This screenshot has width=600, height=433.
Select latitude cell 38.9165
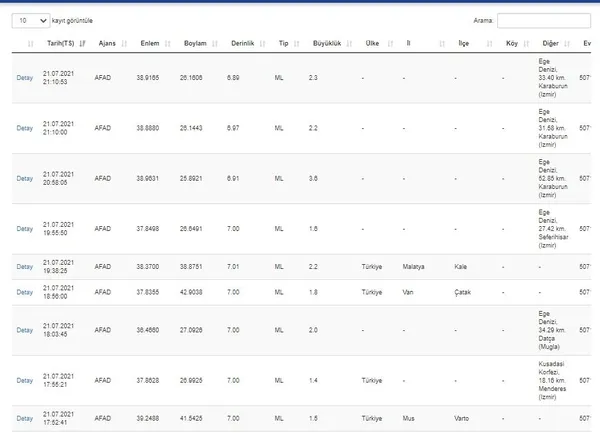148,78
